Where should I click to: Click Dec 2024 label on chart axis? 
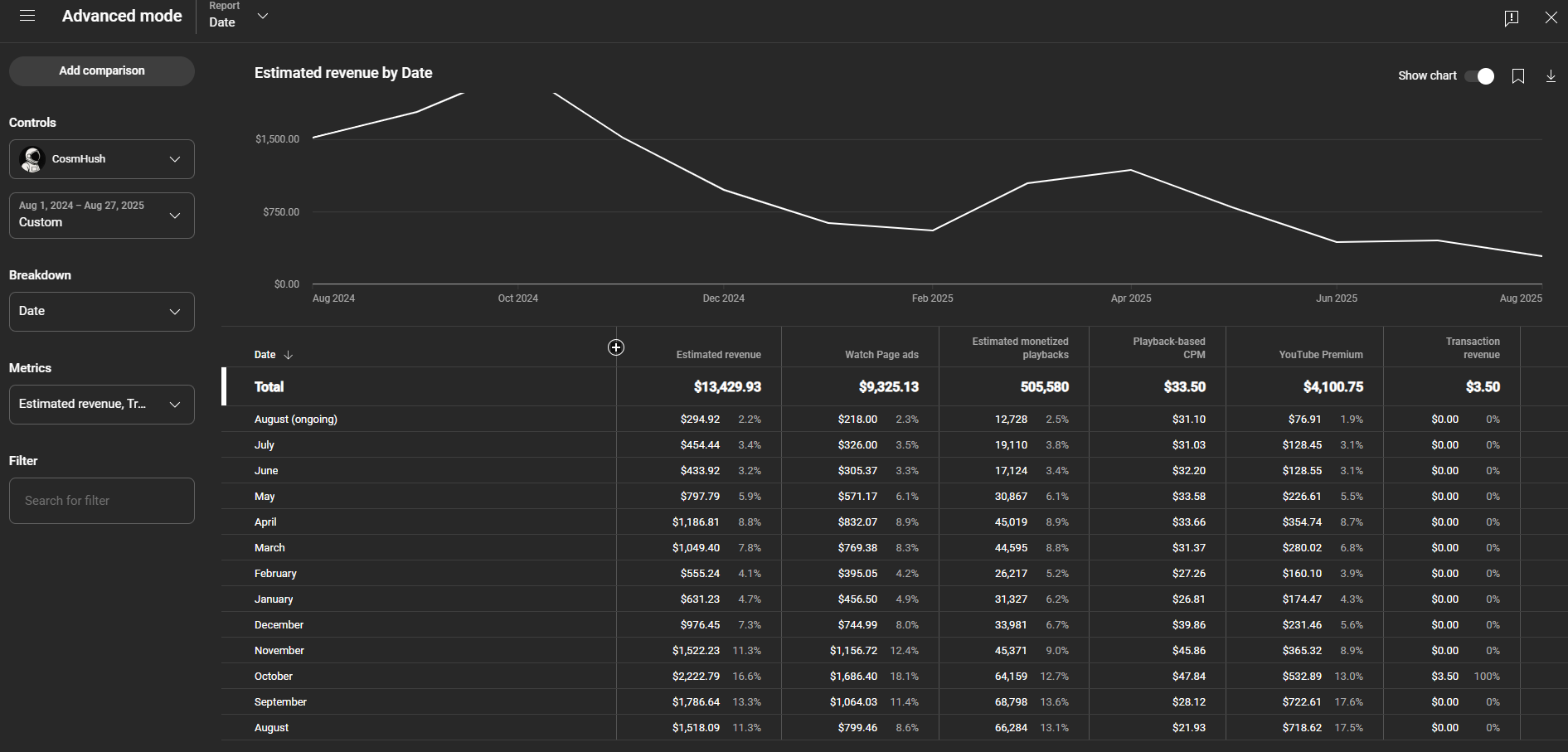723,298
